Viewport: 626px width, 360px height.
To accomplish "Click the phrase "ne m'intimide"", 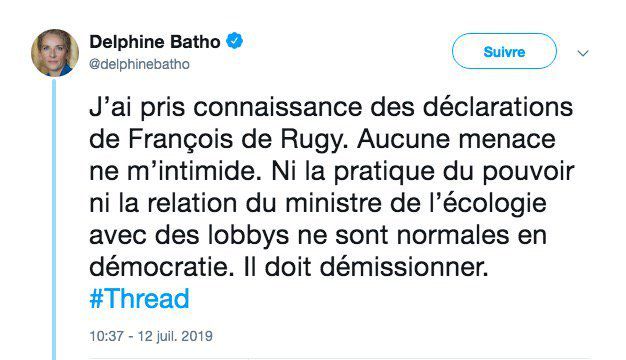I will click(172, 172).
